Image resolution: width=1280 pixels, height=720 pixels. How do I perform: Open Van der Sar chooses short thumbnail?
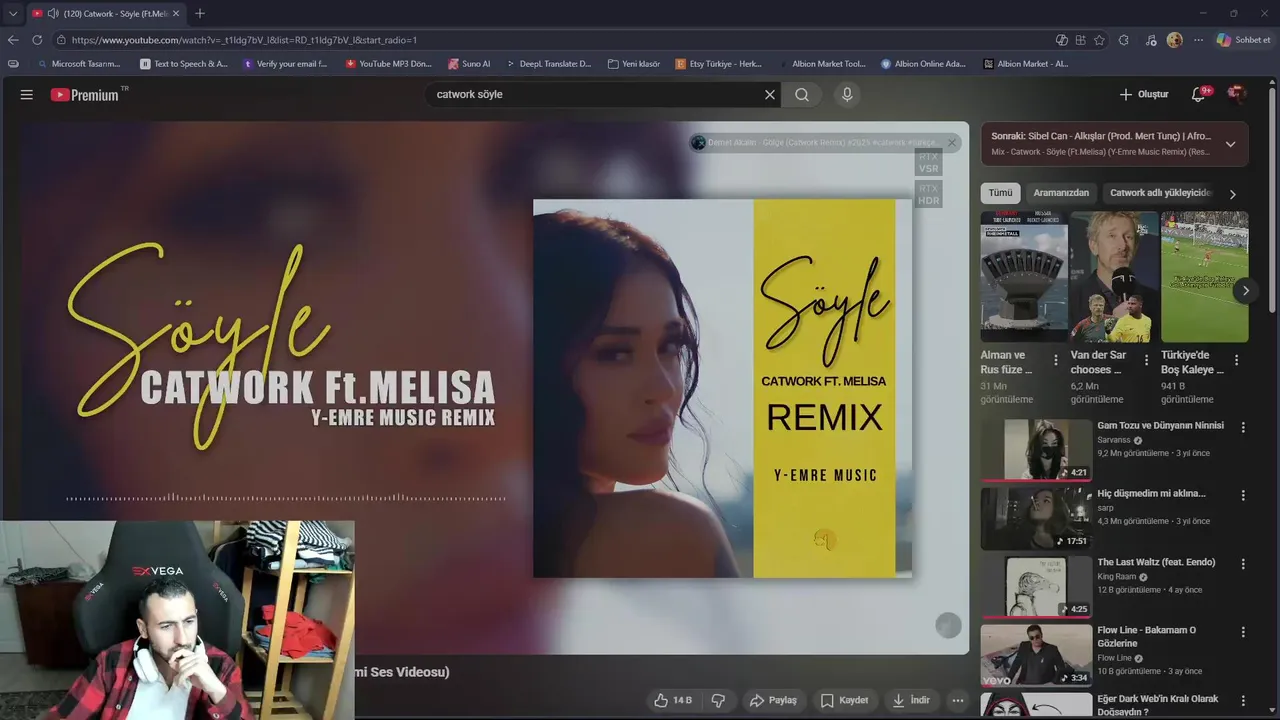click(x=1113, y=277)
